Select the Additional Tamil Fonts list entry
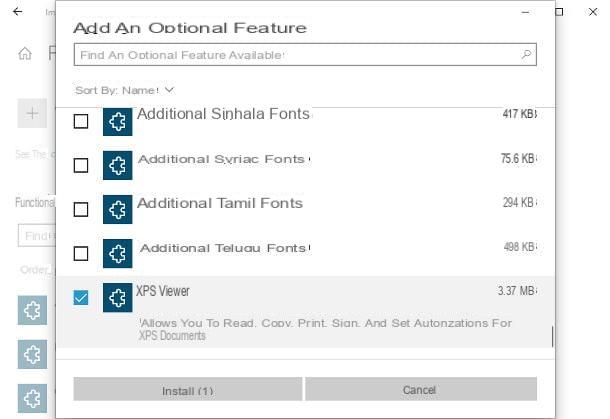Image resolution: width=610 pixels, height=419 pixels. coord(305,210)
